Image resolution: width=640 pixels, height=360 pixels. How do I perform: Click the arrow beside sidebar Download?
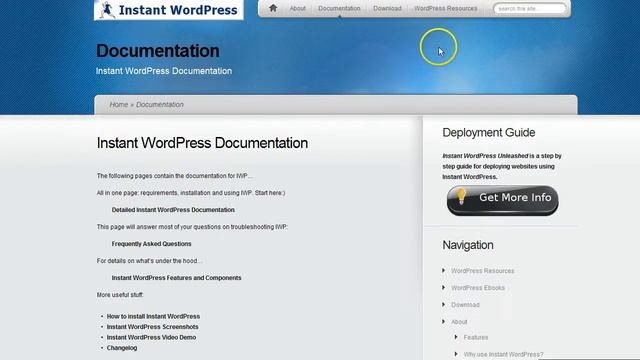click(x=444, y=304)
